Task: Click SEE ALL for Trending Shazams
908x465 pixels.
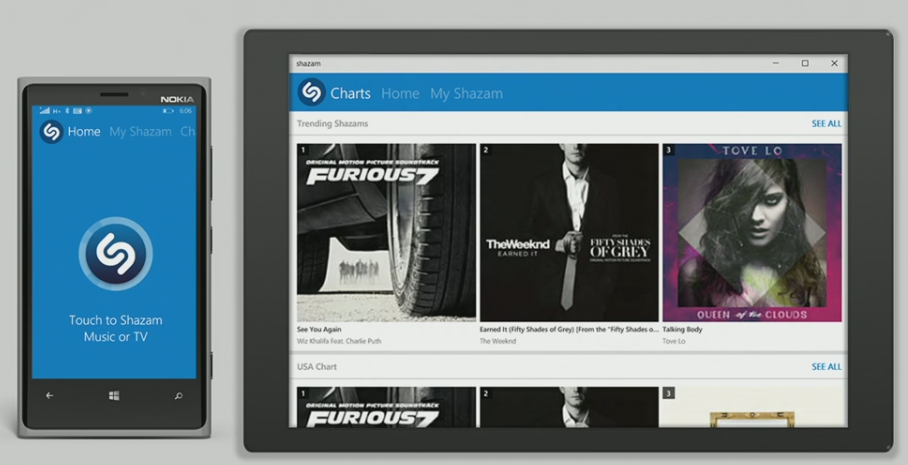Action: 826,123
